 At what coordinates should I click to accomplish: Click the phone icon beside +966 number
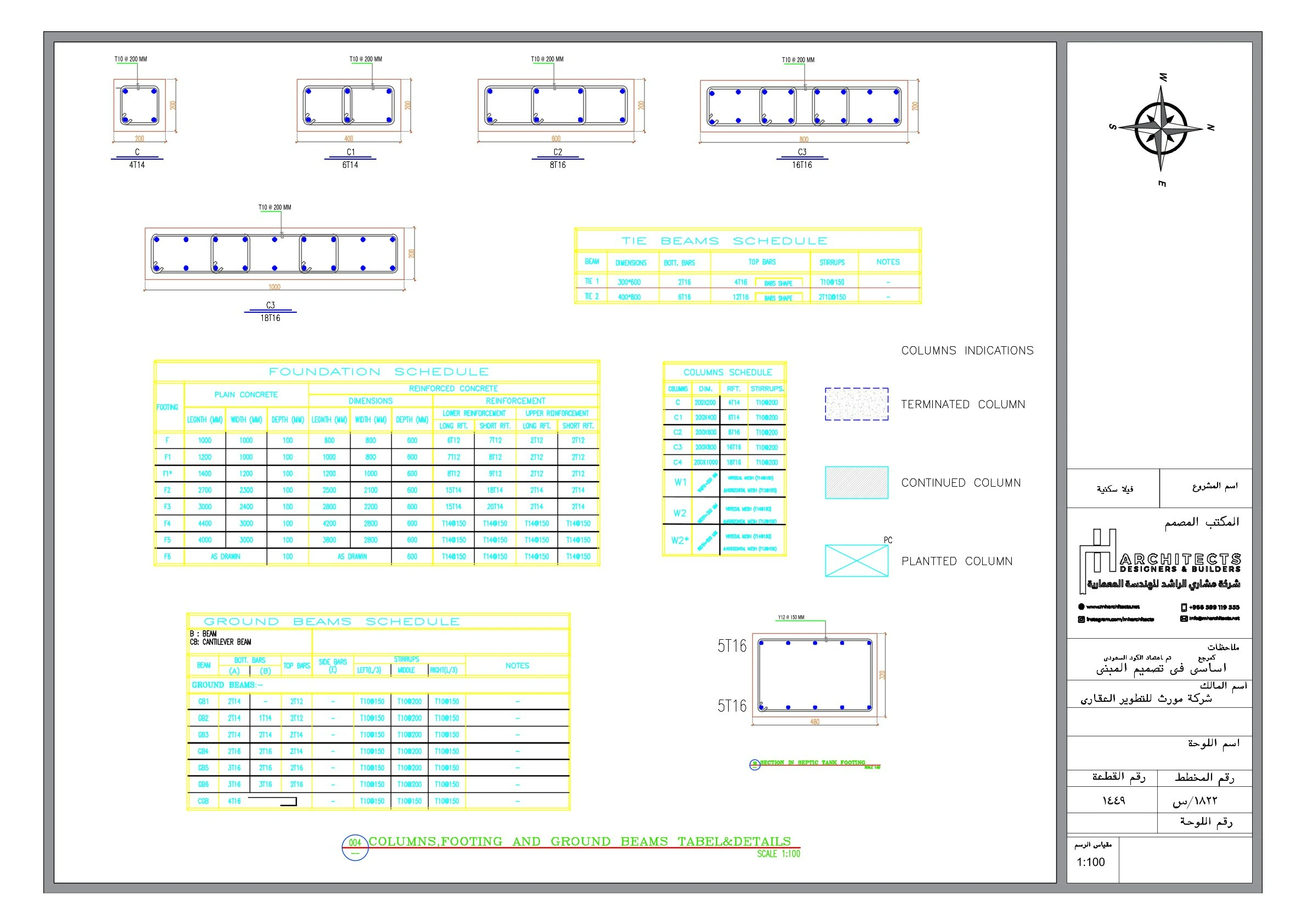(1184, 607)
